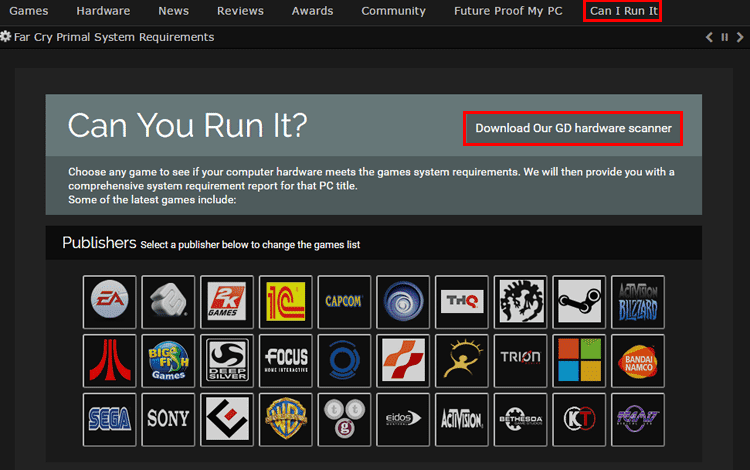Screen dimensions: 750x470
Task: Pick the THQ publisher logo
Action: click(462, 302)
